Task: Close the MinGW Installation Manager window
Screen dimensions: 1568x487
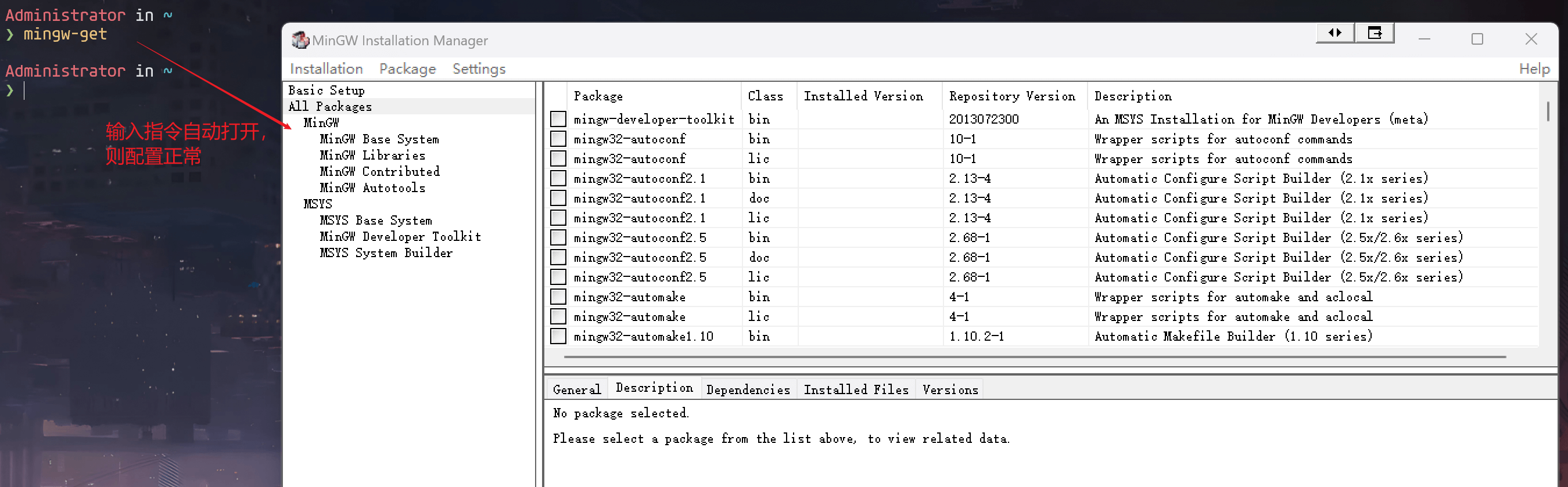Action: (x=1531, y=39)
